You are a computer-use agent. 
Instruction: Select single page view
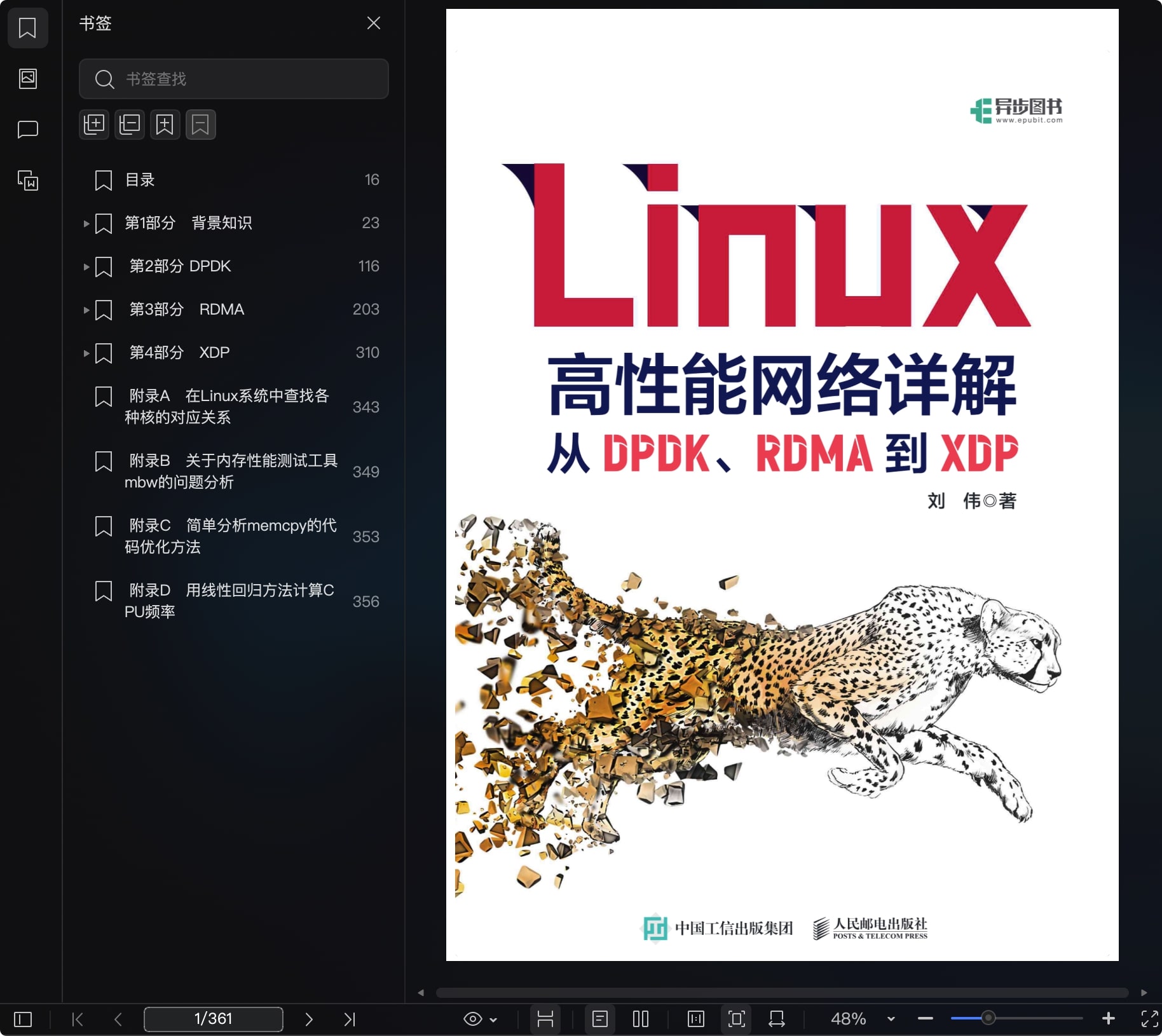pyautogui.click(x=600, y=1019)
